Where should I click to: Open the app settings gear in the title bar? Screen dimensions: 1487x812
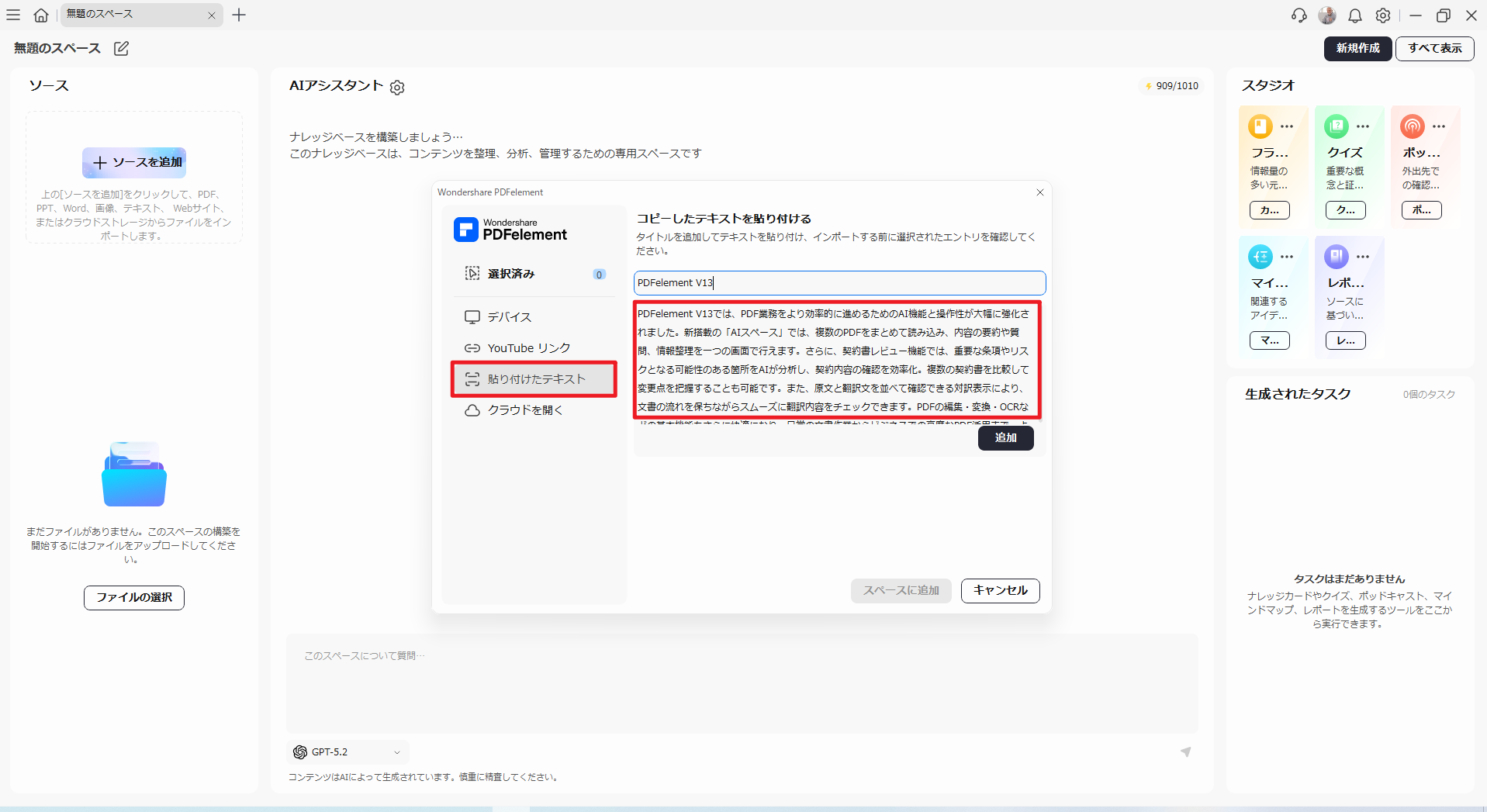(1383, 16)
